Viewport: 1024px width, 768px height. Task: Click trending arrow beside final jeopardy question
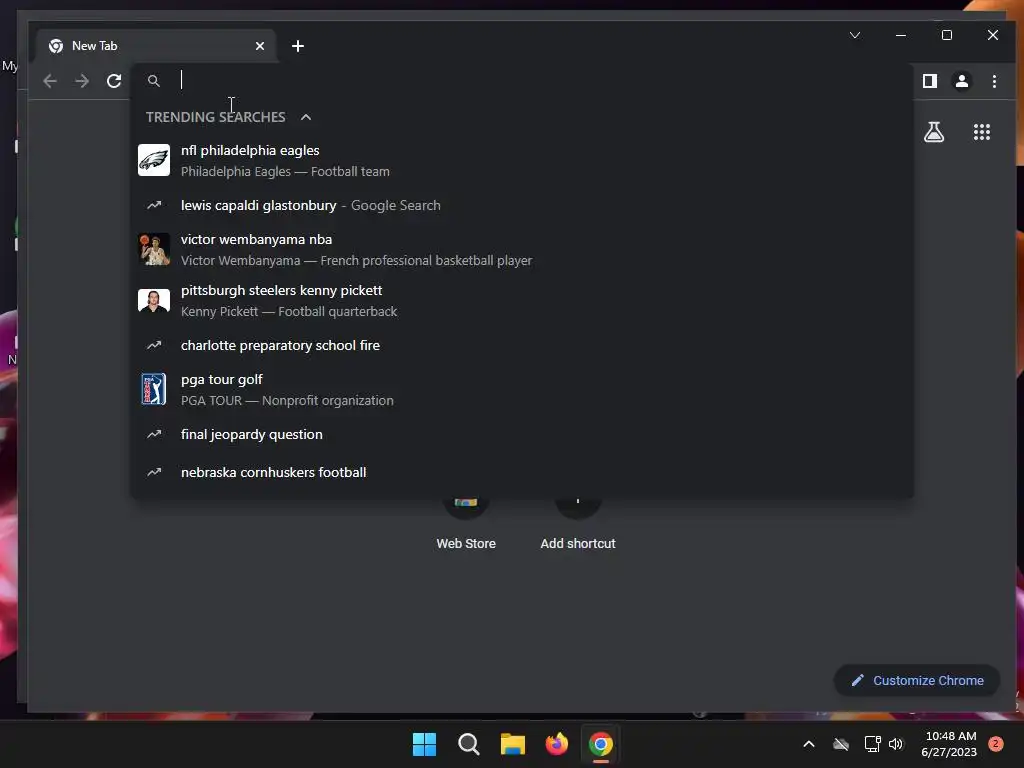coord(154,434)
